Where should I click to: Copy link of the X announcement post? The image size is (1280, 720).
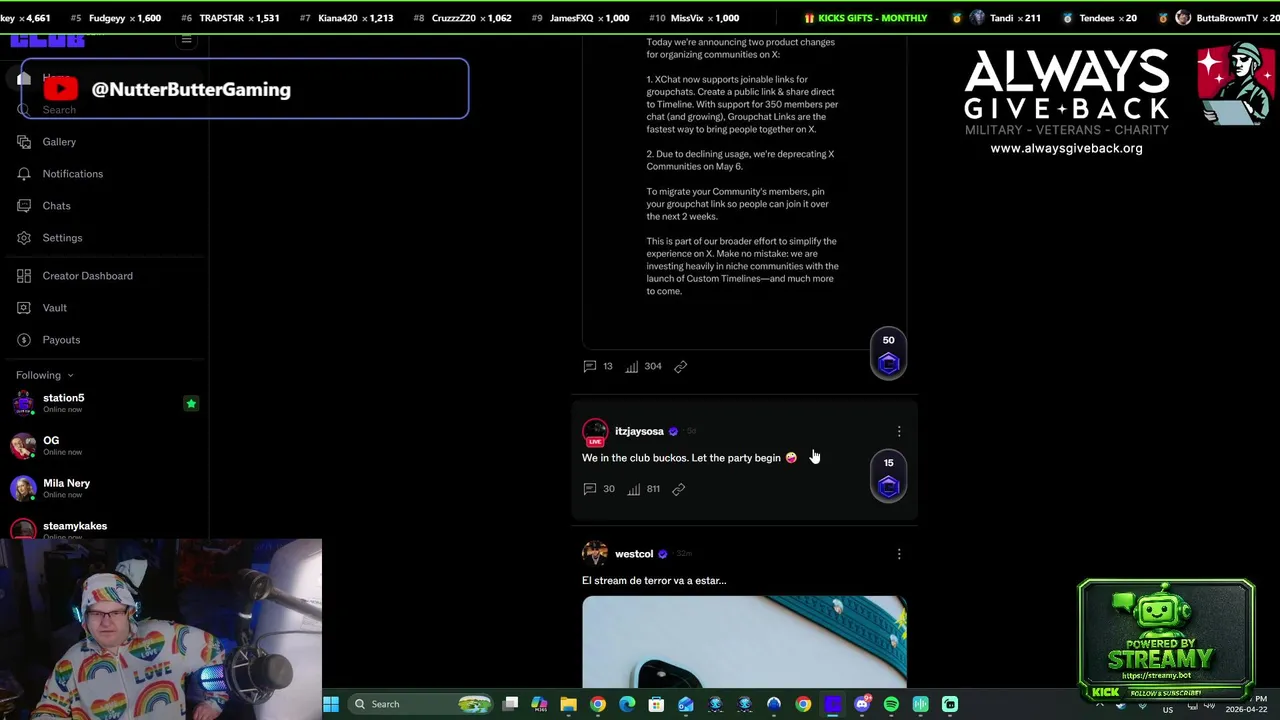(680, 366)
